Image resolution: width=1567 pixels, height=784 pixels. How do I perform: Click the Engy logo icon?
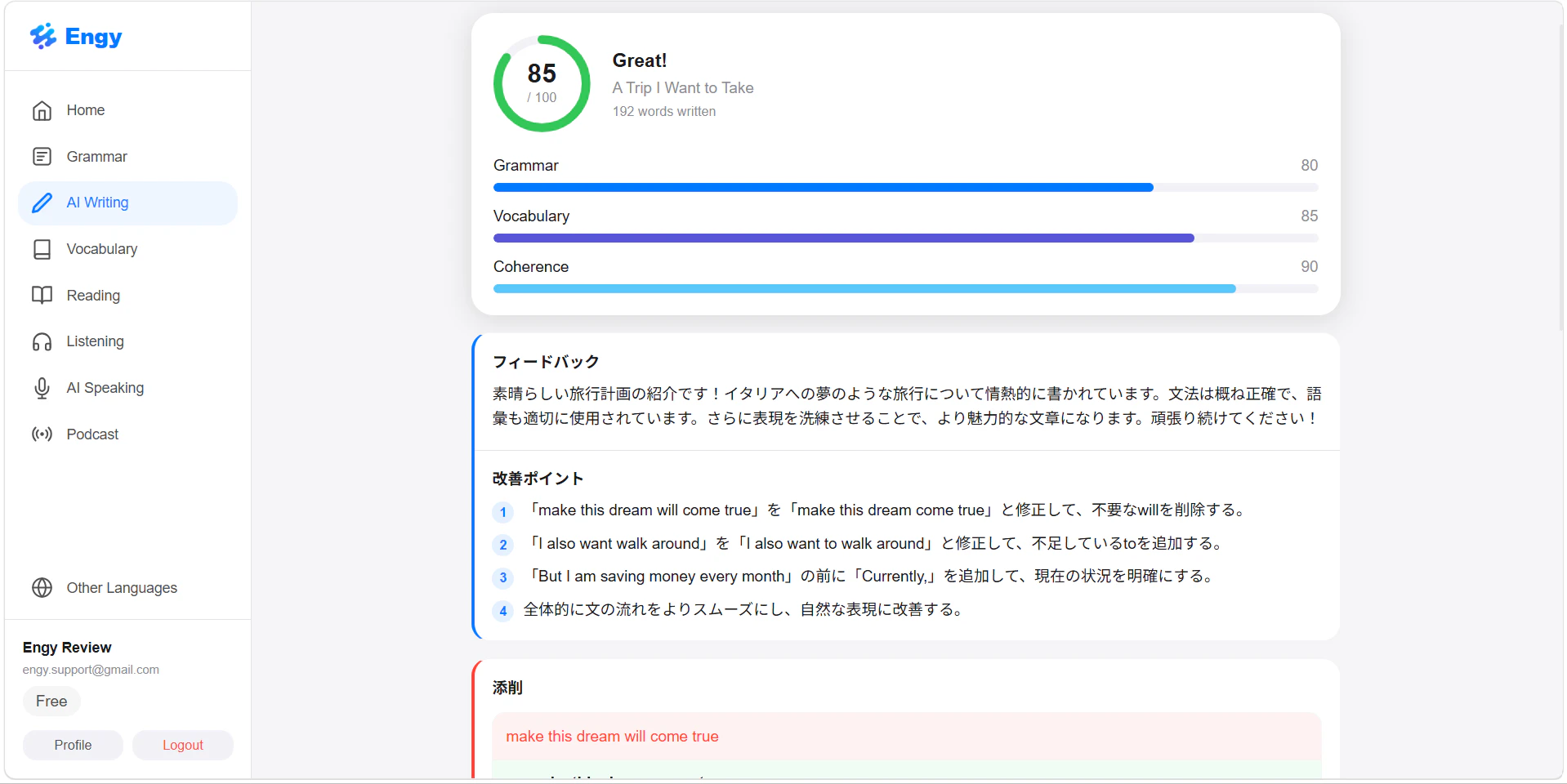coord(42,36)
